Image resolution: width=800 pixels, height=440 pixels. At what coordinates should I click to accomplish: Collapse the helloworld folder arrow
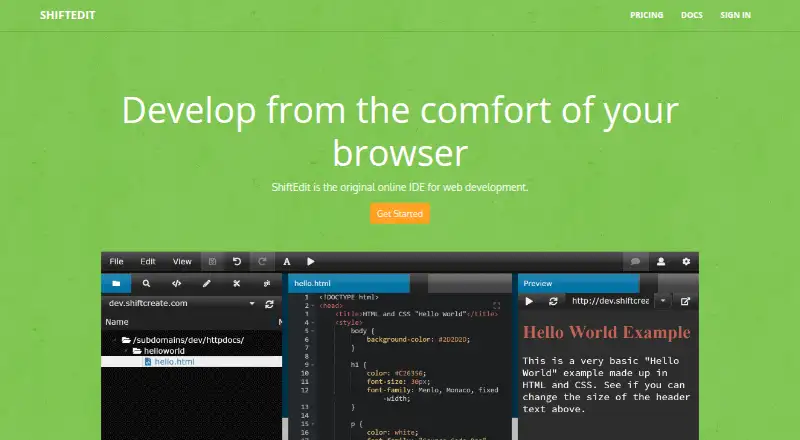pos(126,351)
